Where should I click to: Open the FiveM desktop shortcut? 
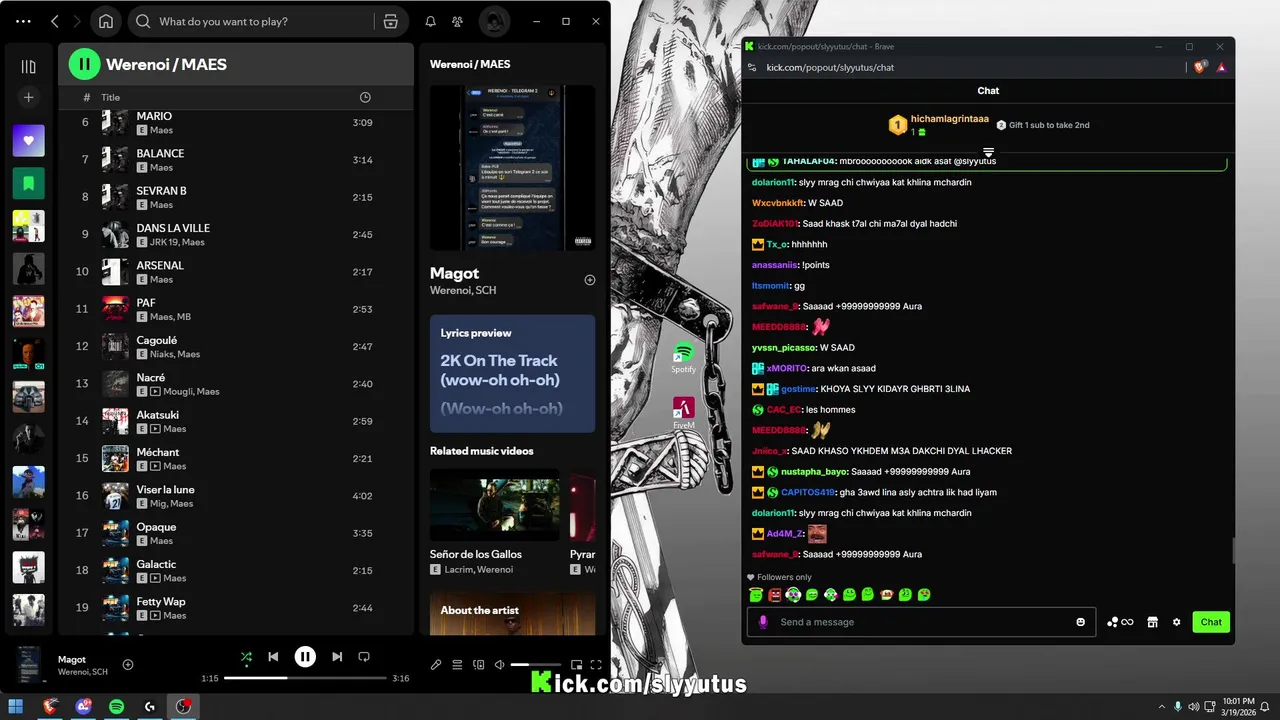coord(684,413)
